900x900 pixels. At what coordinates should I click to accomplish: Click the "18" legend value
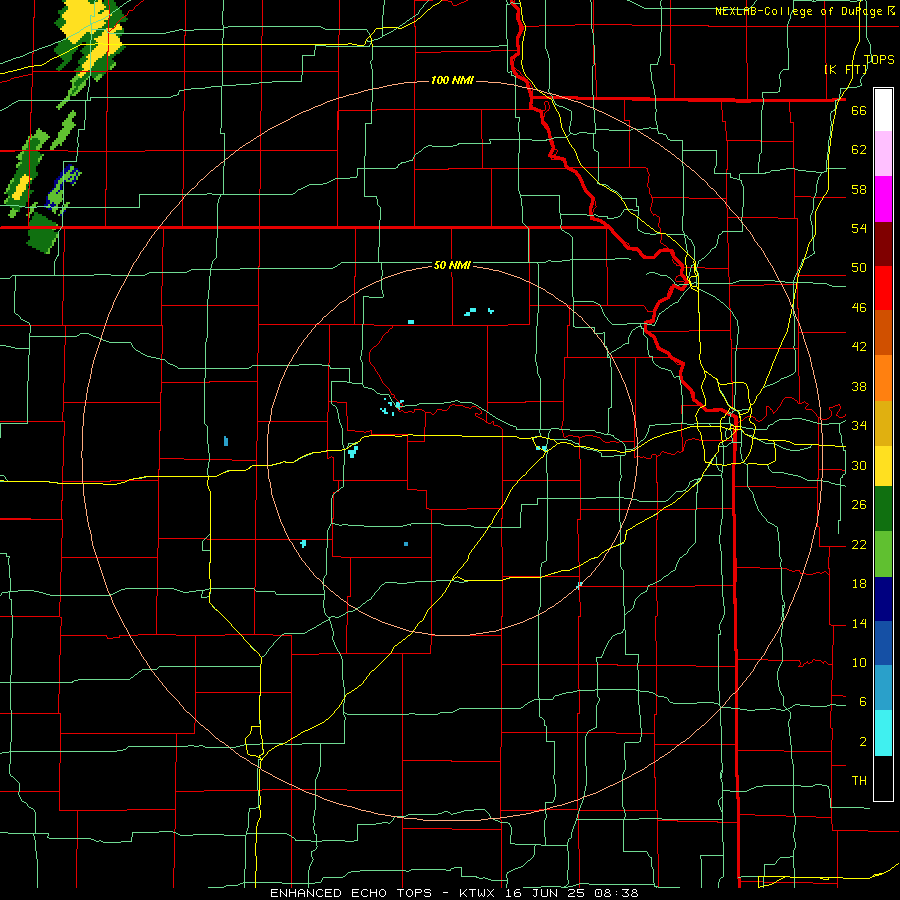coord(859,584)
